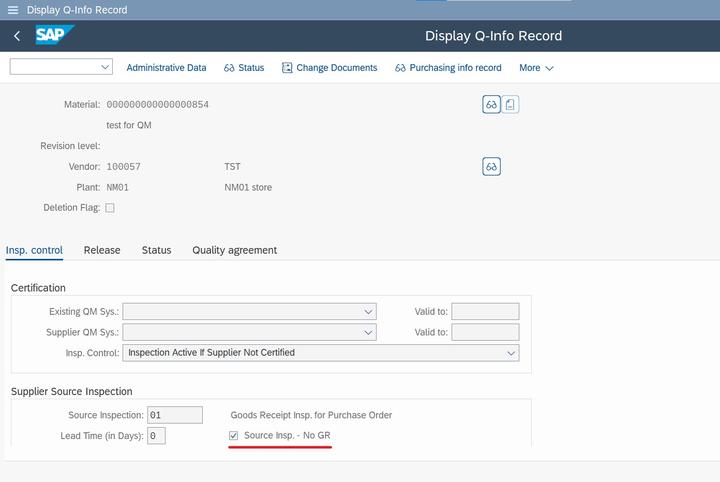Open Status from the toolbar
Screen dimensions: 720x482
[244, 68]
